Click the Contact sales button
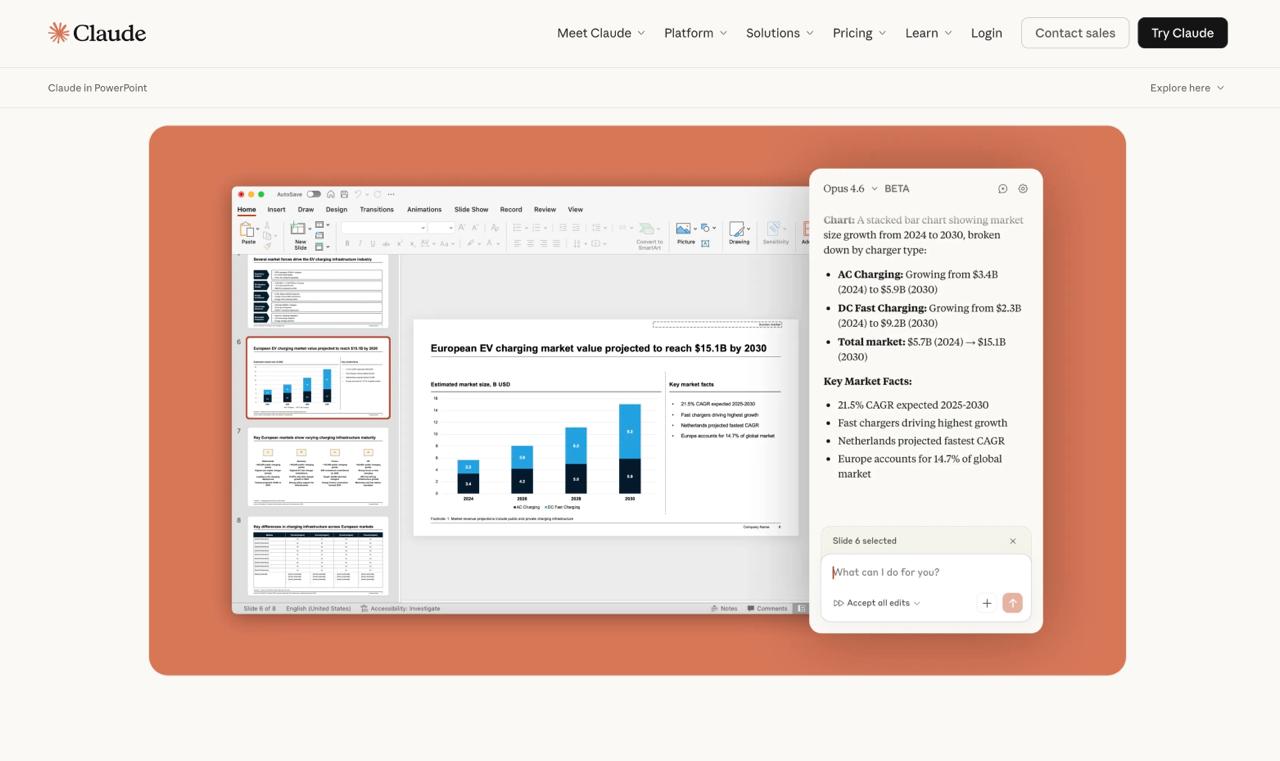Image resolution: width=1280 pixels, height=761 pixels. (1075, 33)
